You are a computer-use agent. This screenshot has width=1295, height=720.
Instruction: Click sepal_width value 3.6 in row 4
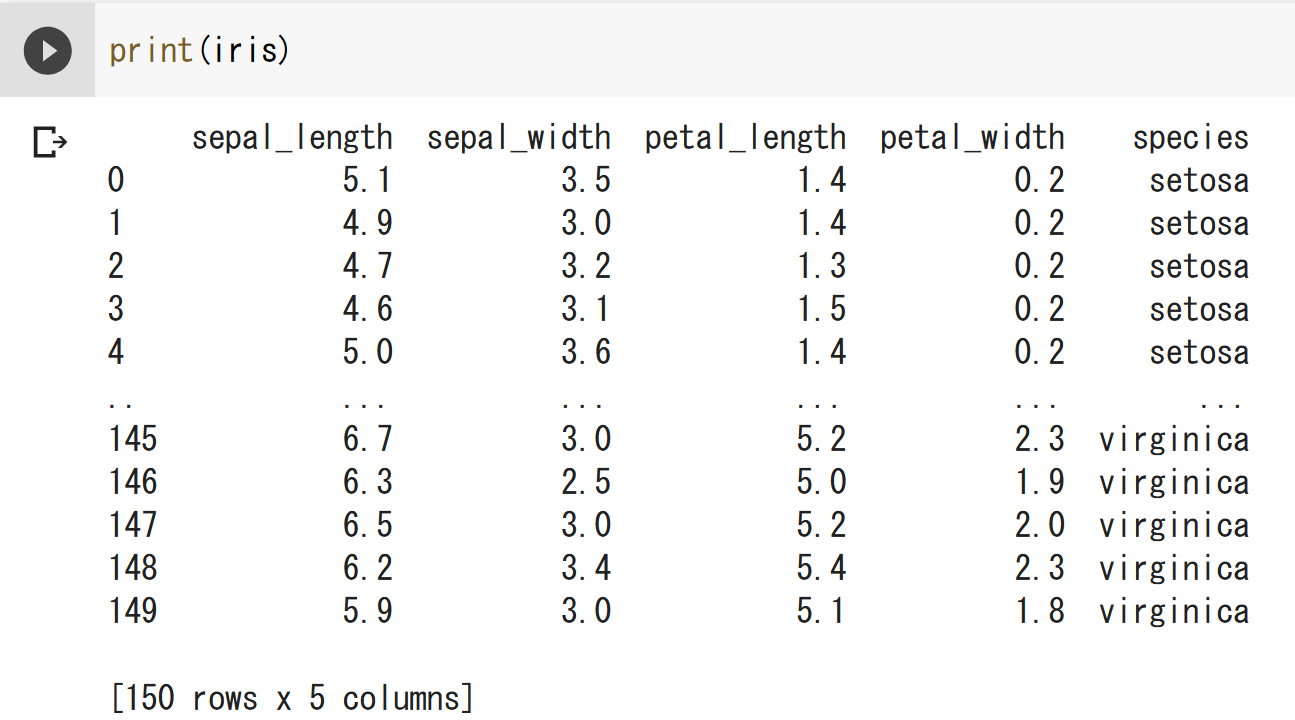[x=585, y=353]
